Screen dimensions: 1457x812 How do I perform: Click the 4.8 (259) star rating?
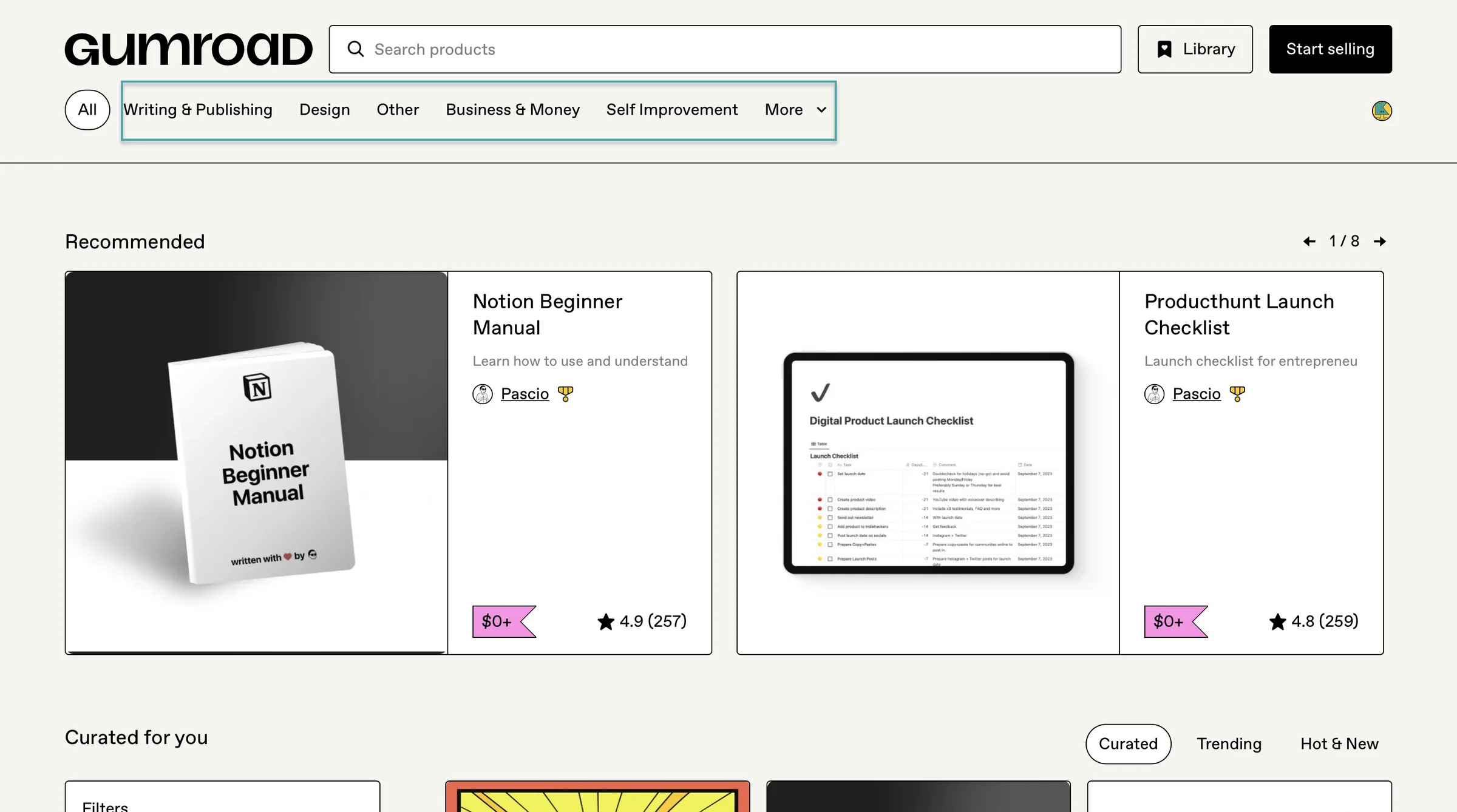[x=1314, y=621]
